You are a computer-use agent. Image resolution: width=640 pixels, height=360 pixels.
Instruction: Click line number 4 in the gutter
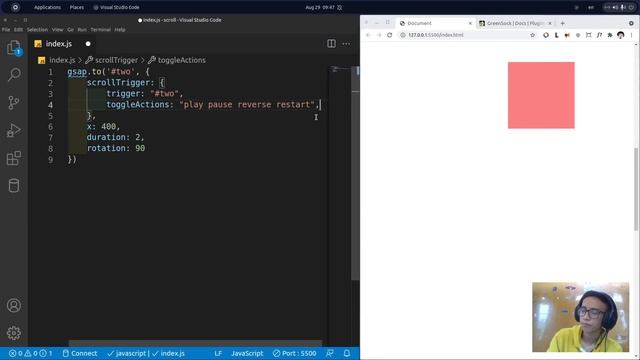pos(50,105)
